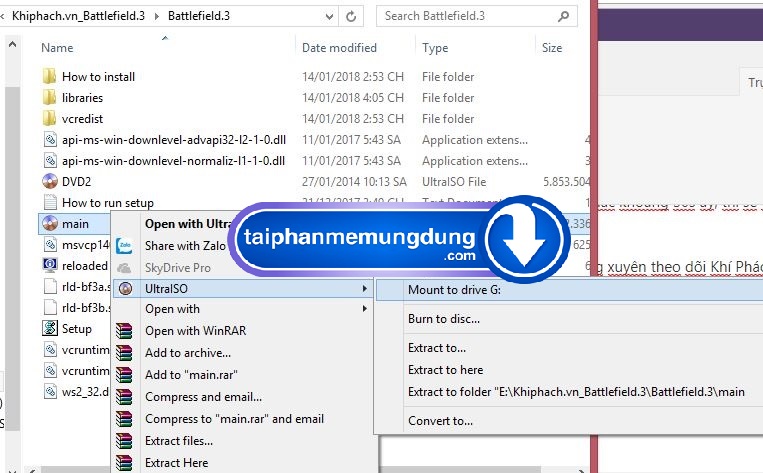Click the How to run setup text file icon
Screen dimensions: 763x473
coord(50,202)
